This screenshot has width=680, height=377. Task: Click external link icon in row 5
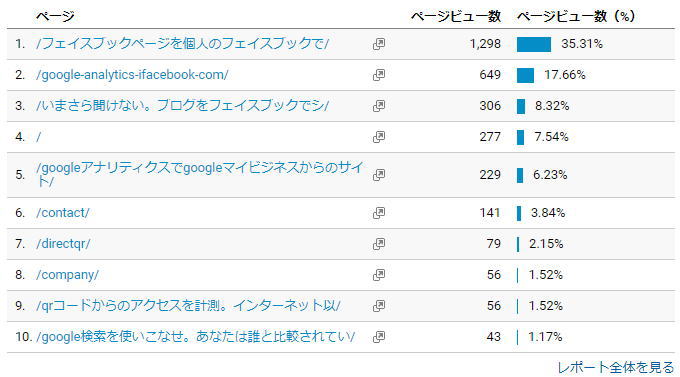(379, 175)
